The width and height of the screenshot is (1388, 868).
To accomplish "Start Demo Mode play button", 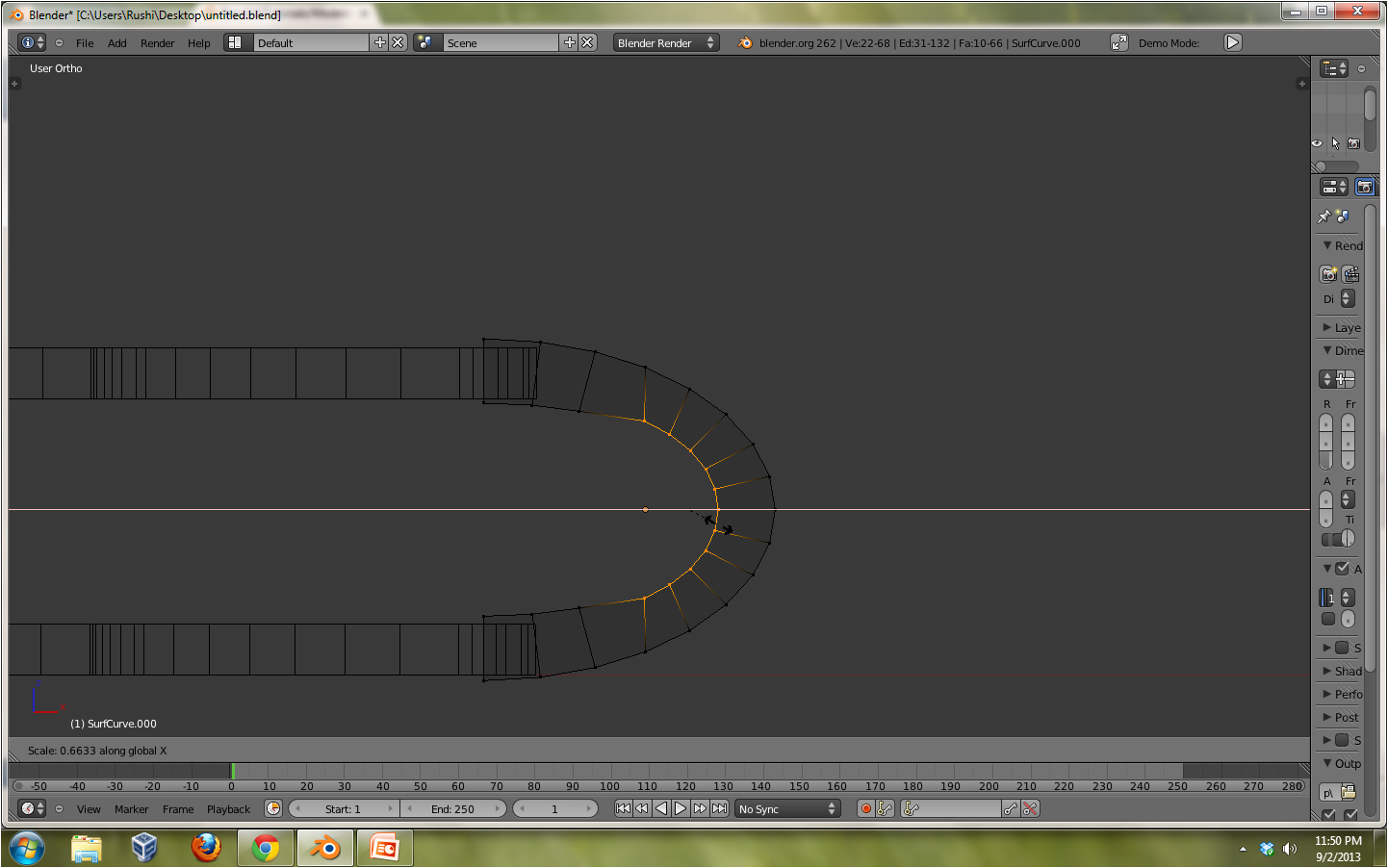I will tap(1232, 42).
